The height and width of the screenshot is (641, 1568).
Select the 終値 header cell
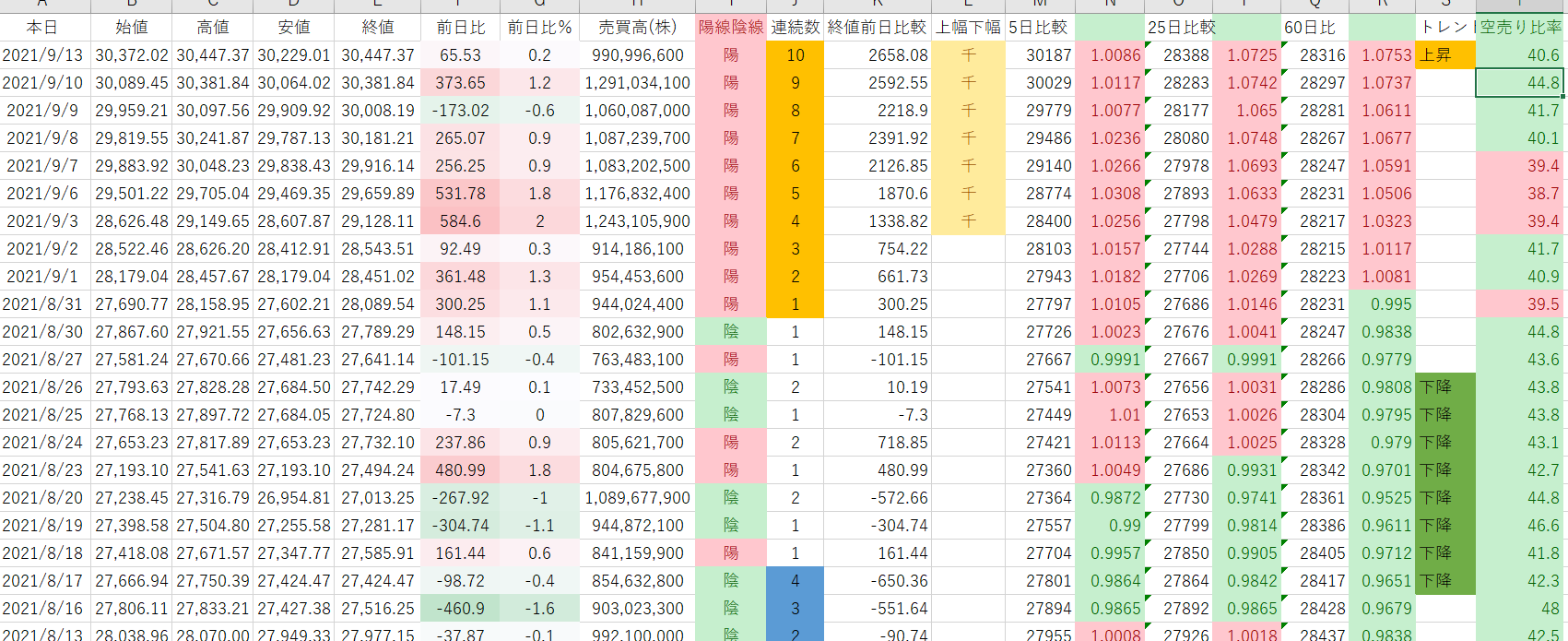(x=378, y=28)
